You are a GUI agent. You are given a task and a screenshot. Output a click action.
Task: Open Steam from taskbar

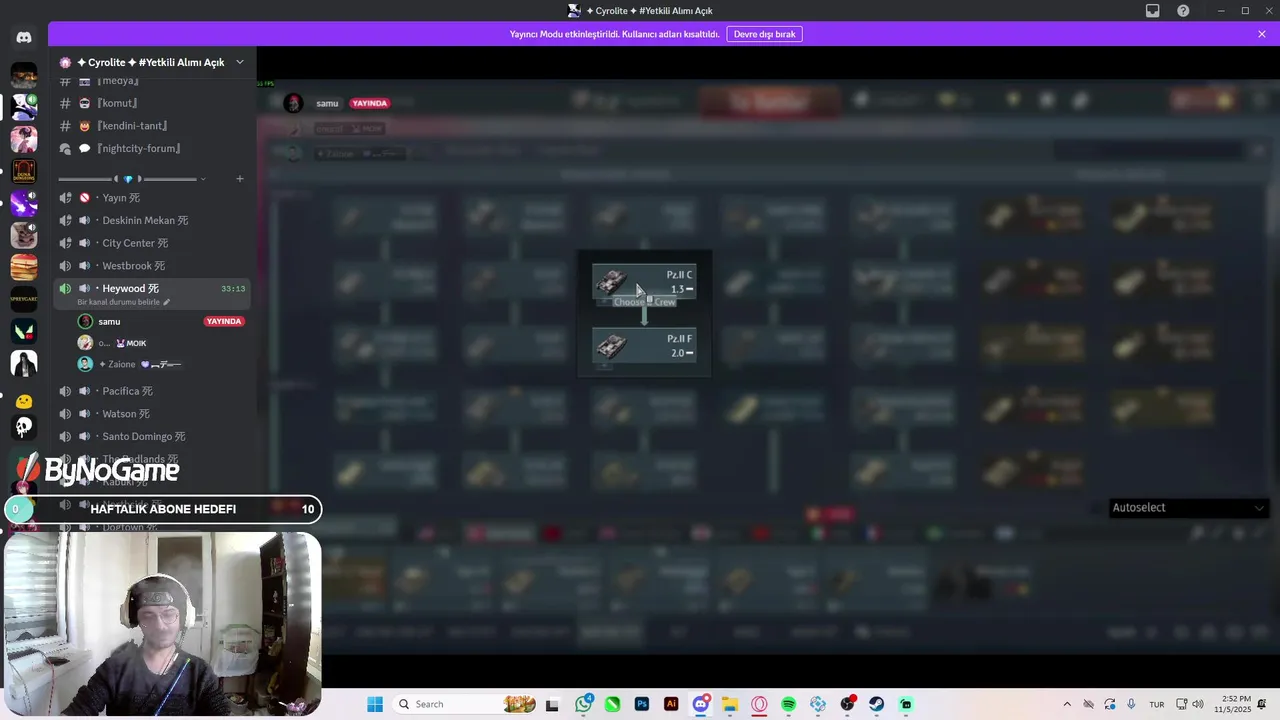876,704
